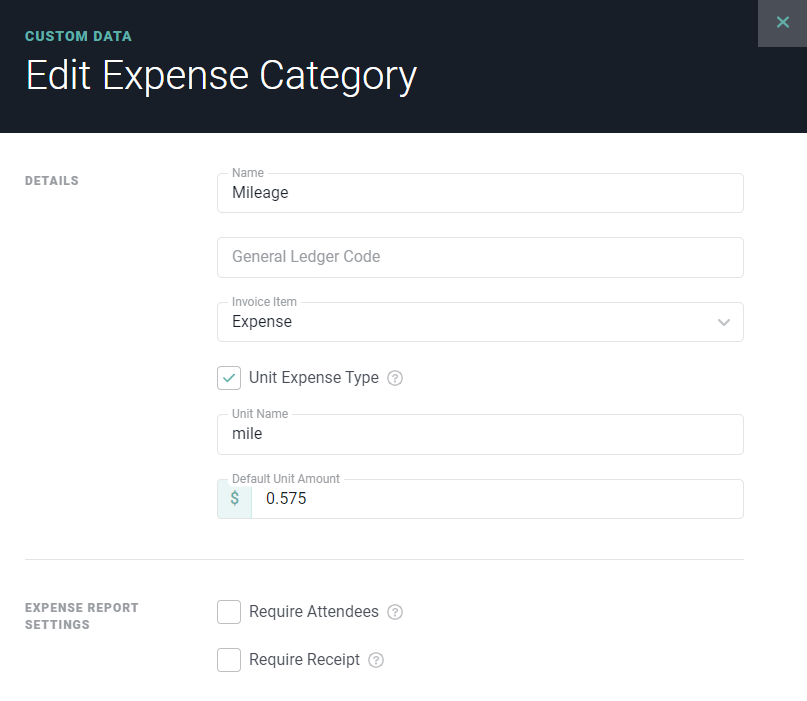
Task: Click the General Ledger Code field
Action: (480, 257)
